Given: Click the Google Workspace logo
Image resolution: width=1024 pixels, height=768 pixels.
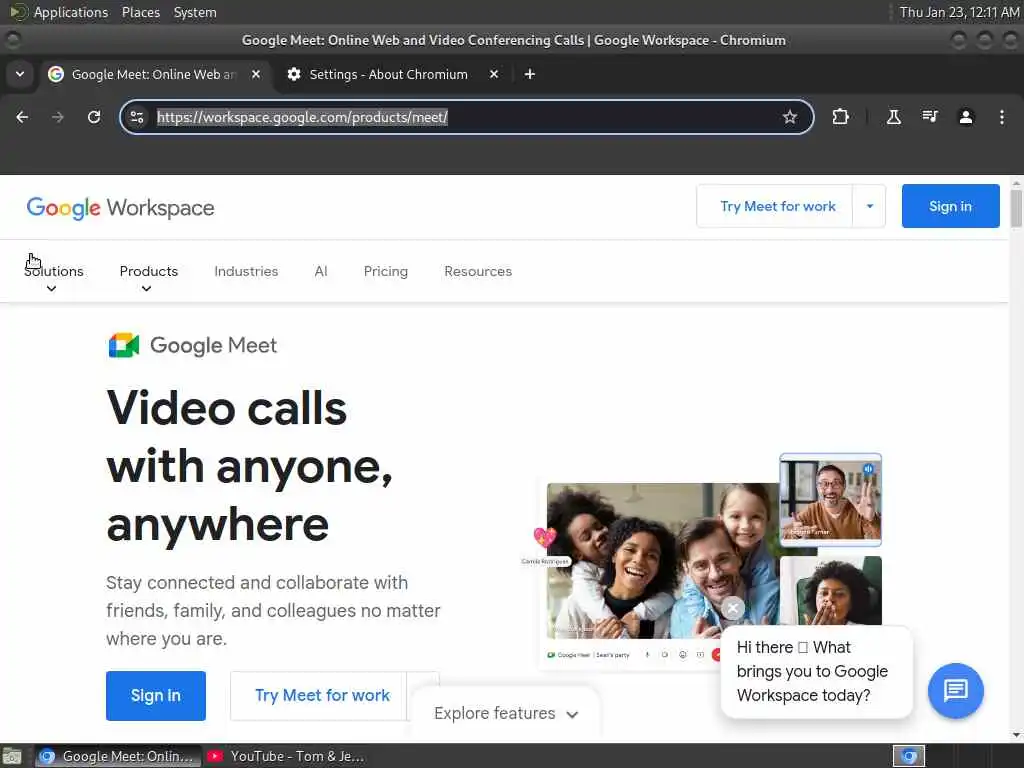Looking at the screenshot, I should [x=120, y=208].
